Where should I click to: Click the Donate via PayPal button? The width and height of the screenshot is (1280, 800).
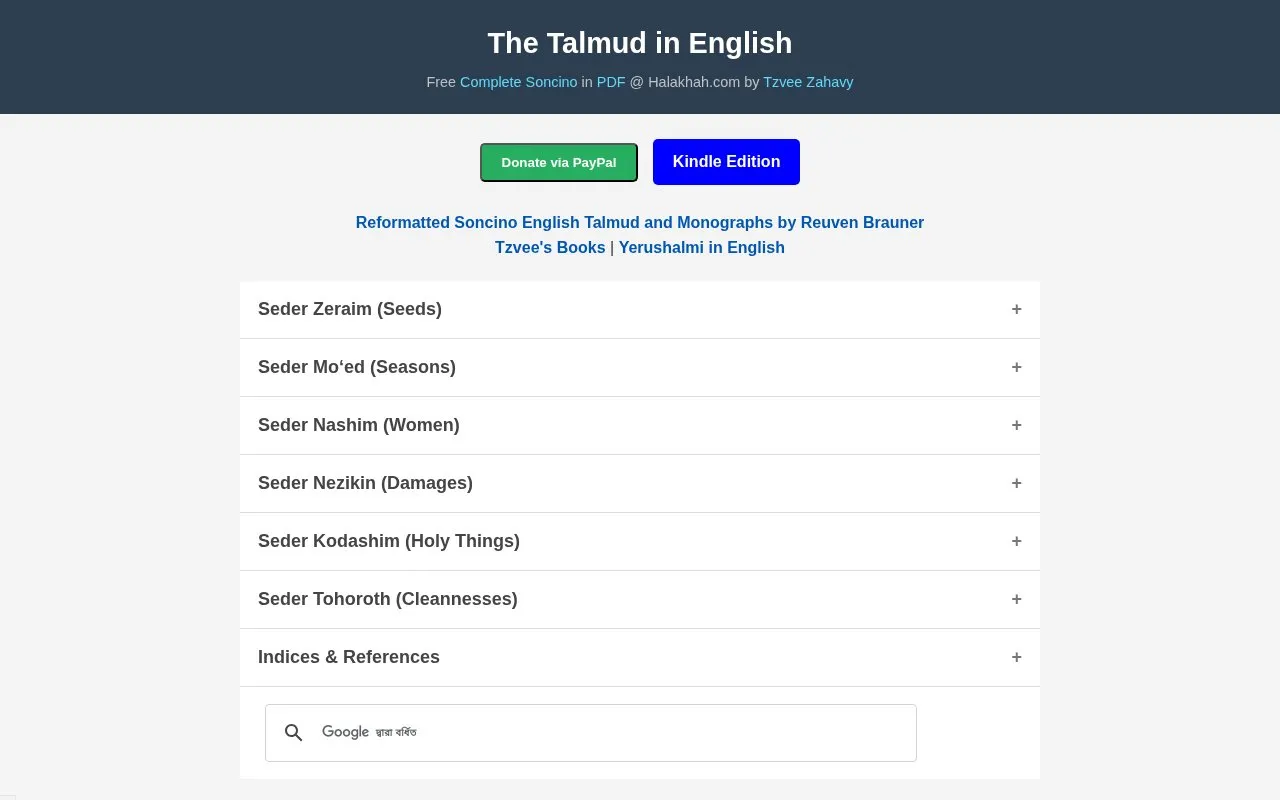(559, 162)
